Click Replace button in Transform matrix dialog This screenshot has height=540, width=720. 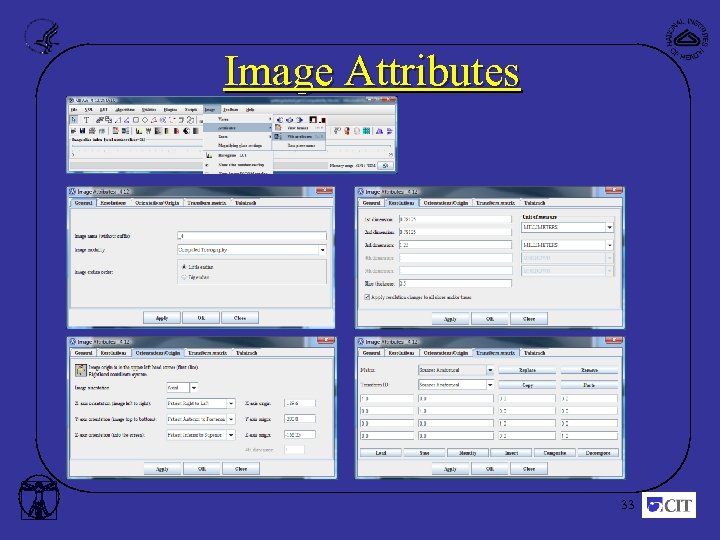click(x=527, y=370)
